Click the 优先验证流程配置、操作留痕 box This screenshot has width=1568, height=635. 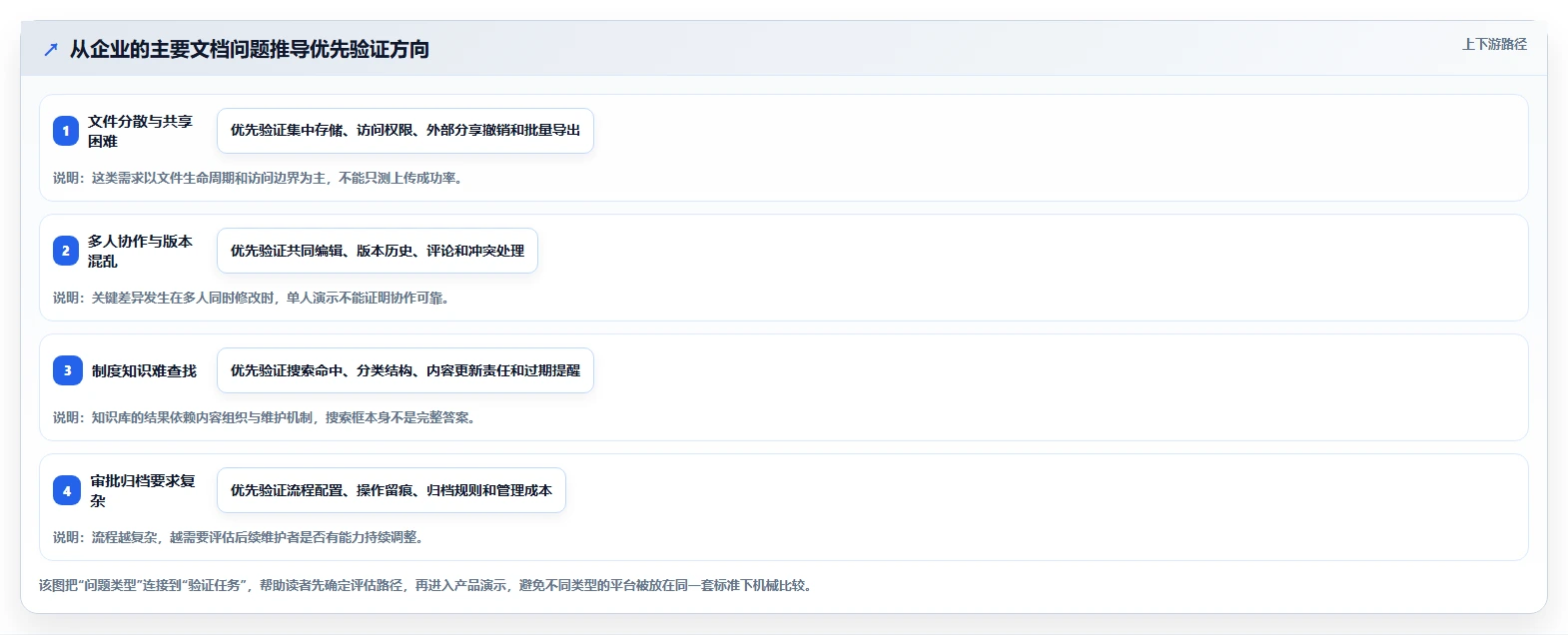[392, 490]
